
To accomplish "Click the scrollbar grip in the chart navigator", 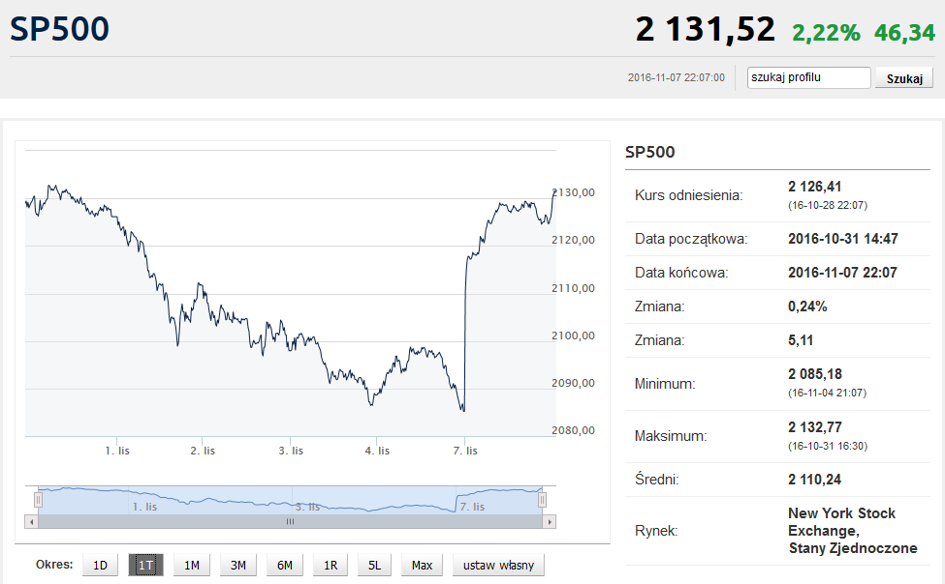I will click(290, 522).
